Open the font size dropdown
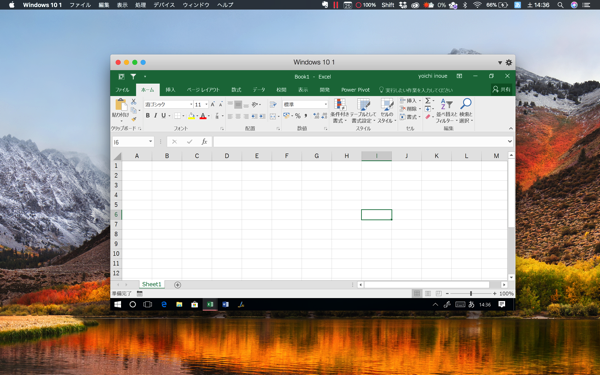 [x=206, y=104]
